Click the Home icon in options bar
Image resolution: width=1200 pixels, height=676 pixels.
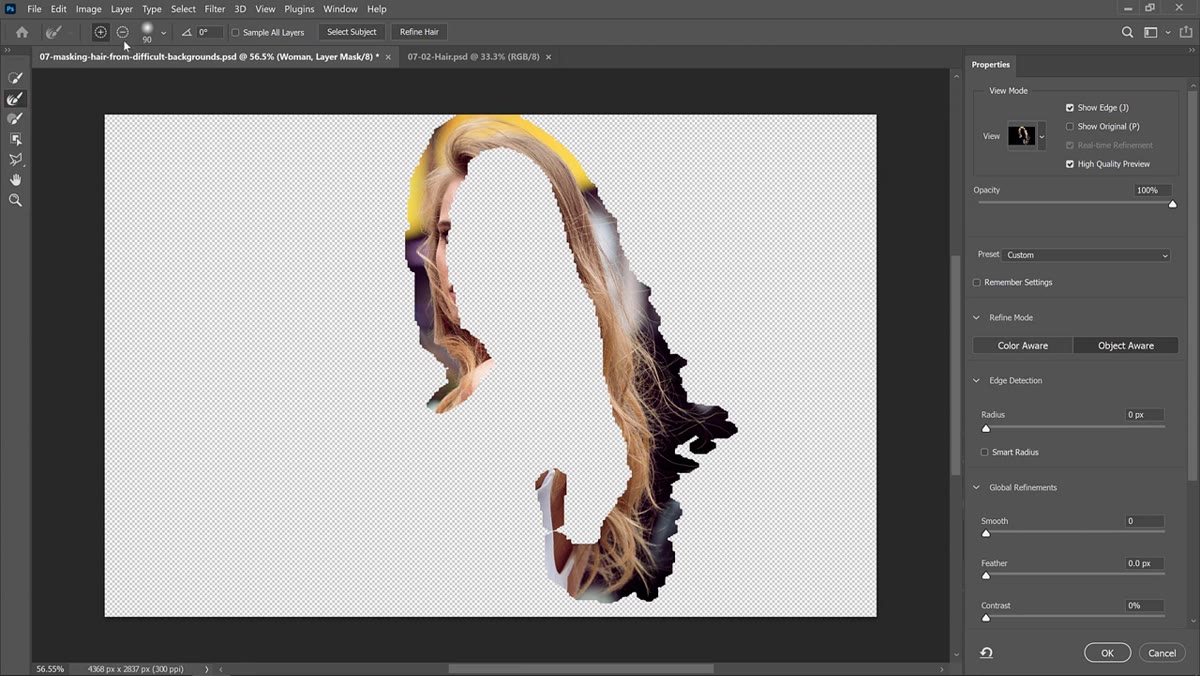(22, 32)
